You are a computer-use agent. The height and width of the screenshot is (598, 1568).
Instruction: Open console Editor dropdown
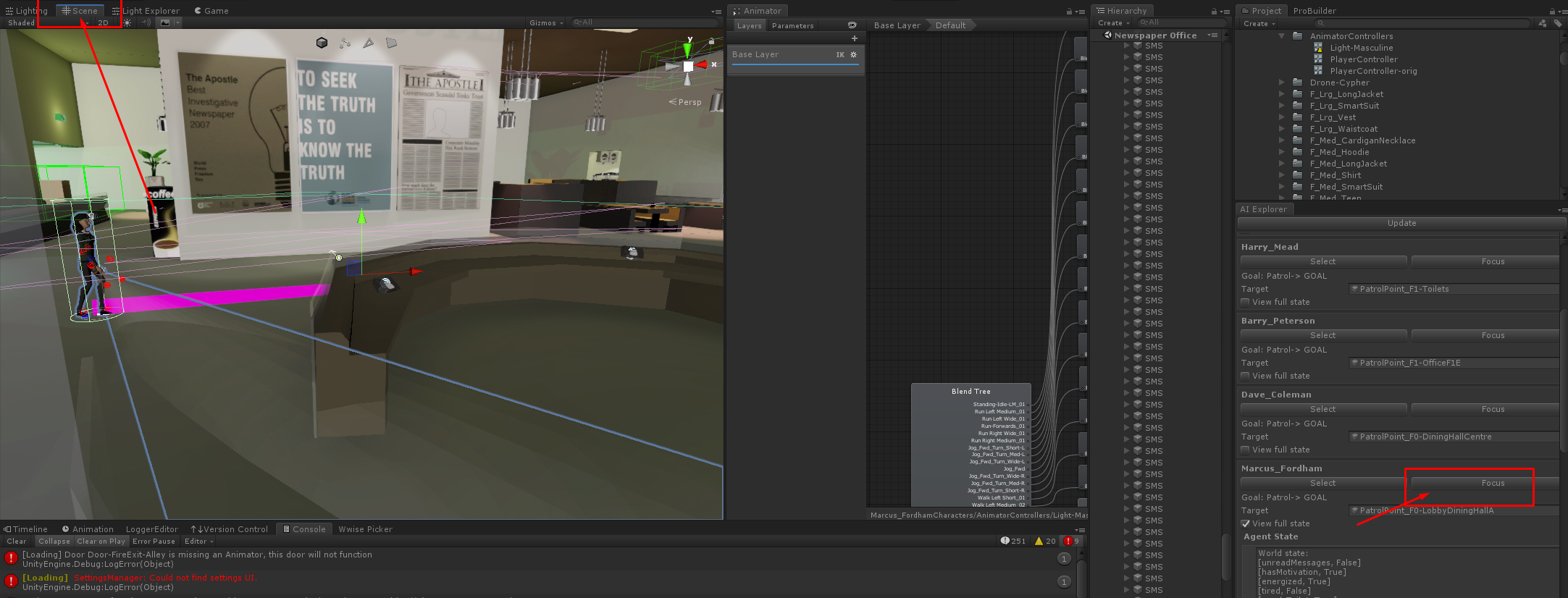click(x=198, y=541)
